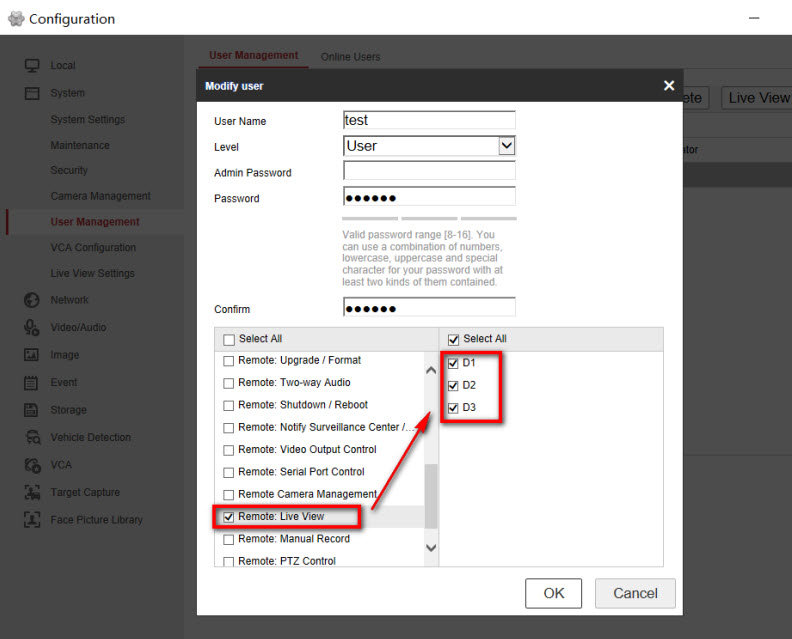Viewport: 792px width, 639px height.
Task: Close the Modify user dialog
Action: 669,86
